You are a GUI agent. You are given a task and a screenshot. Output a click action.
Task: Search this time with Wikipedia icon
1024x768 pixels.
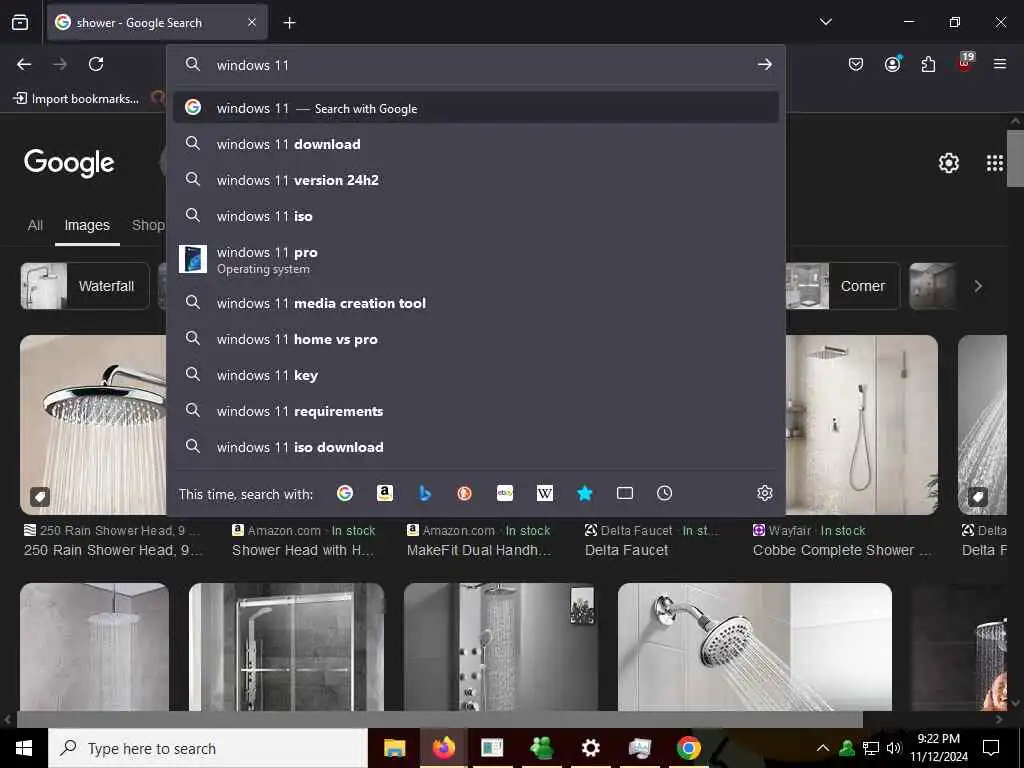point(545,493)
